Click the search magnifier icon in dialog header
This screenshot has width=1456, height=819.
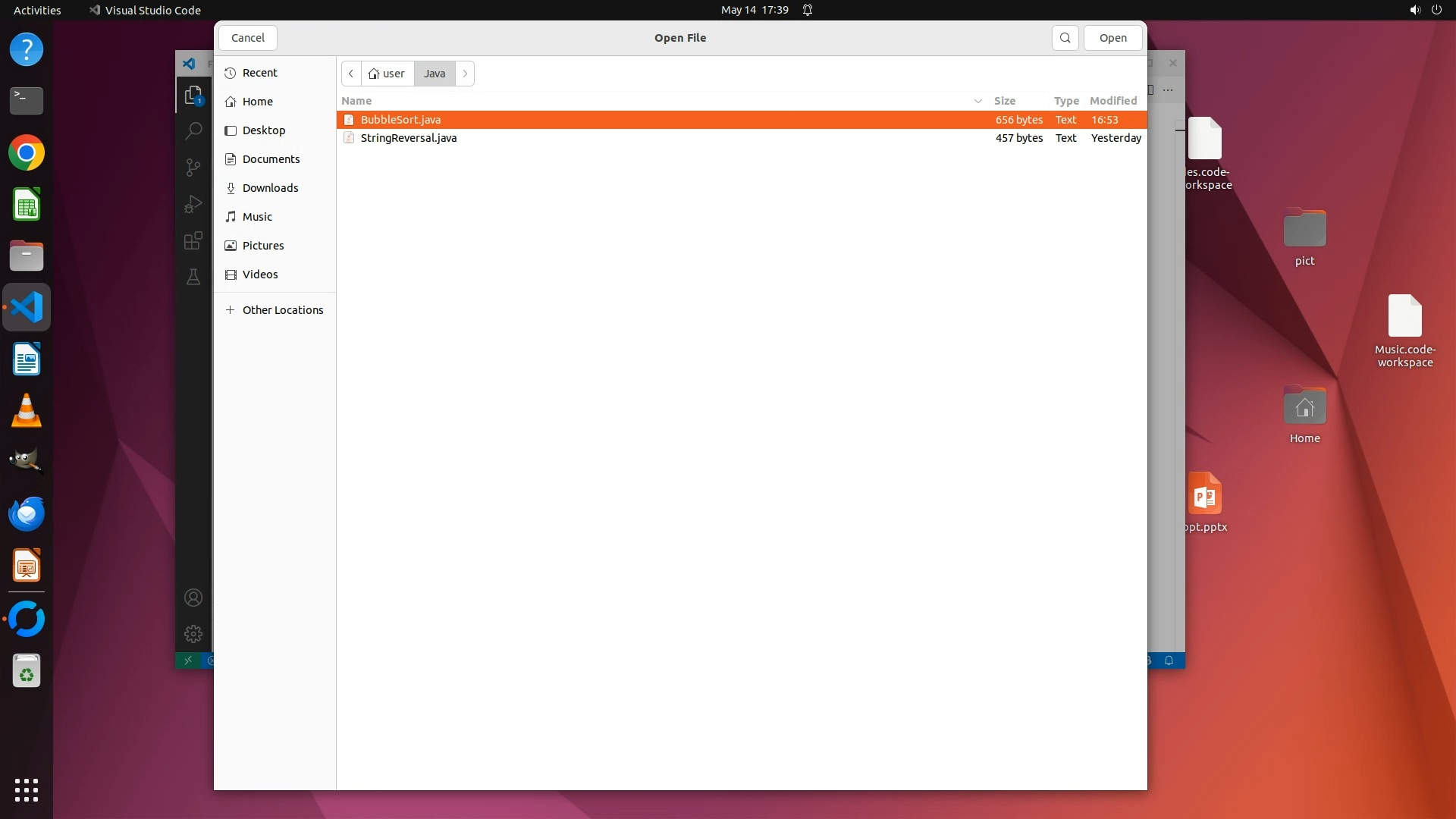(x=1065, y=38)
